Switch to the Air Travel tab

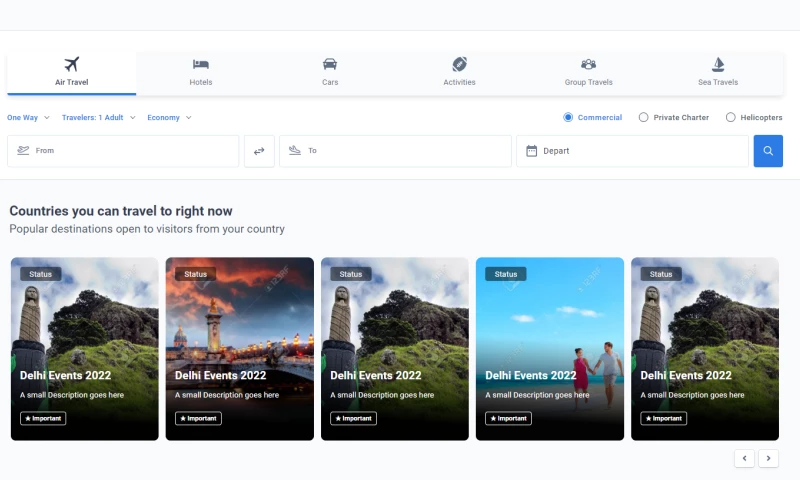[x=71, y=73]
